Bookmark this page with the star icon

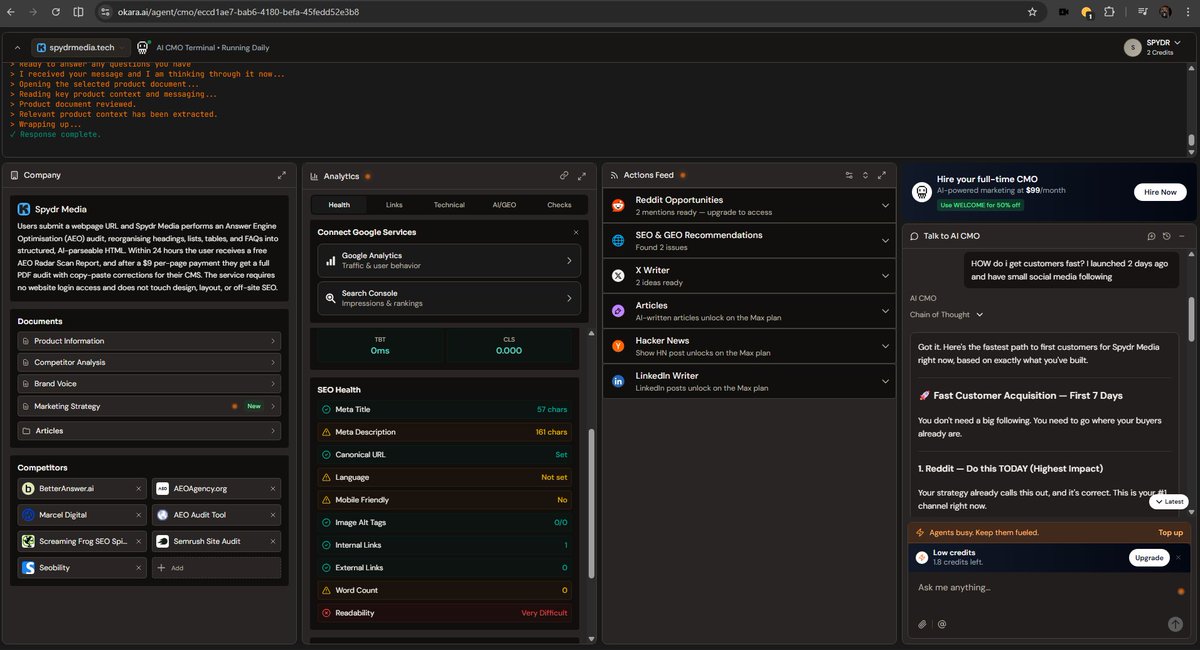1032,12
